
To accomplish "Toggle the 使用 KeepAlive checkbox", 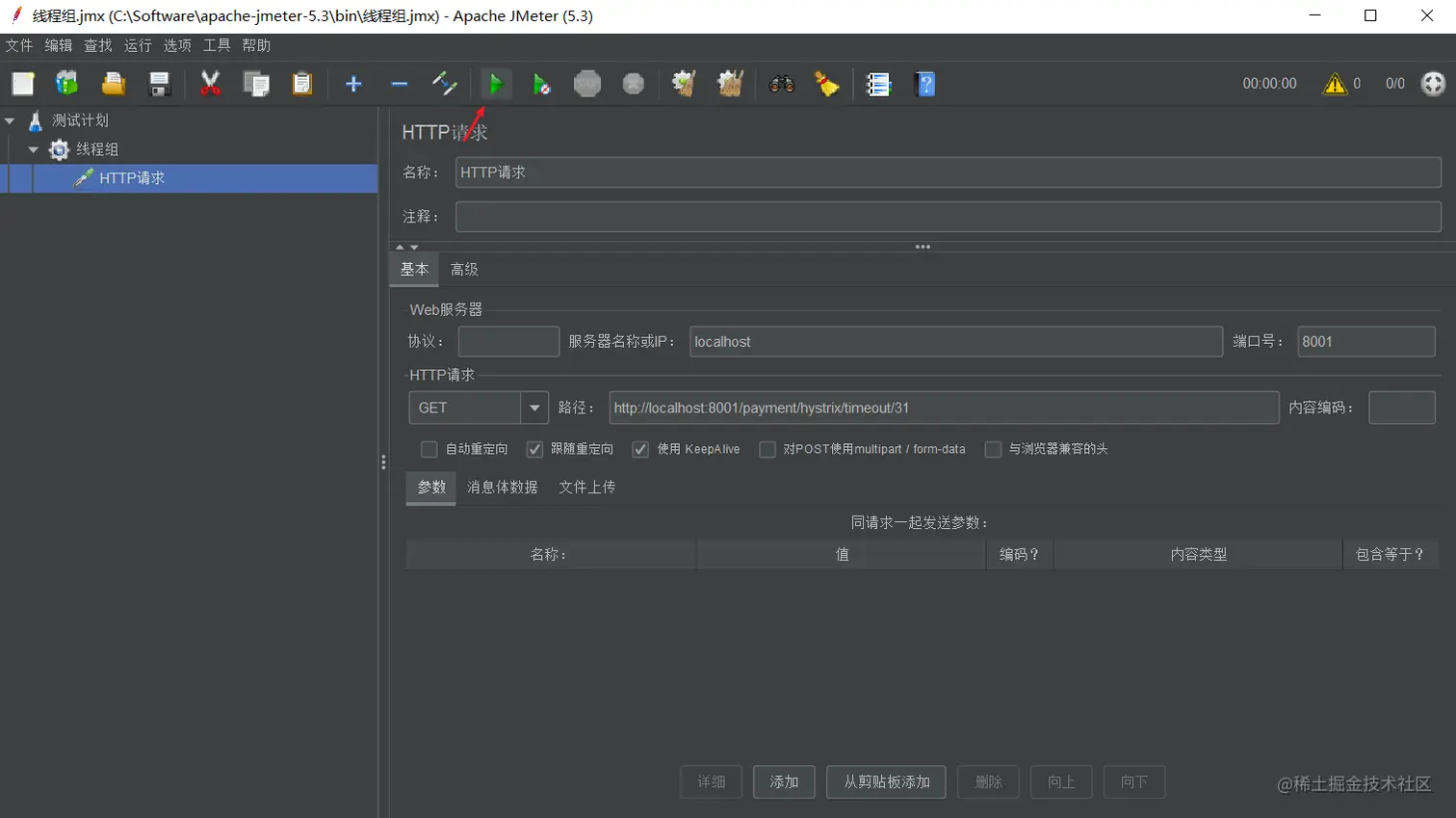I will 640,449.
